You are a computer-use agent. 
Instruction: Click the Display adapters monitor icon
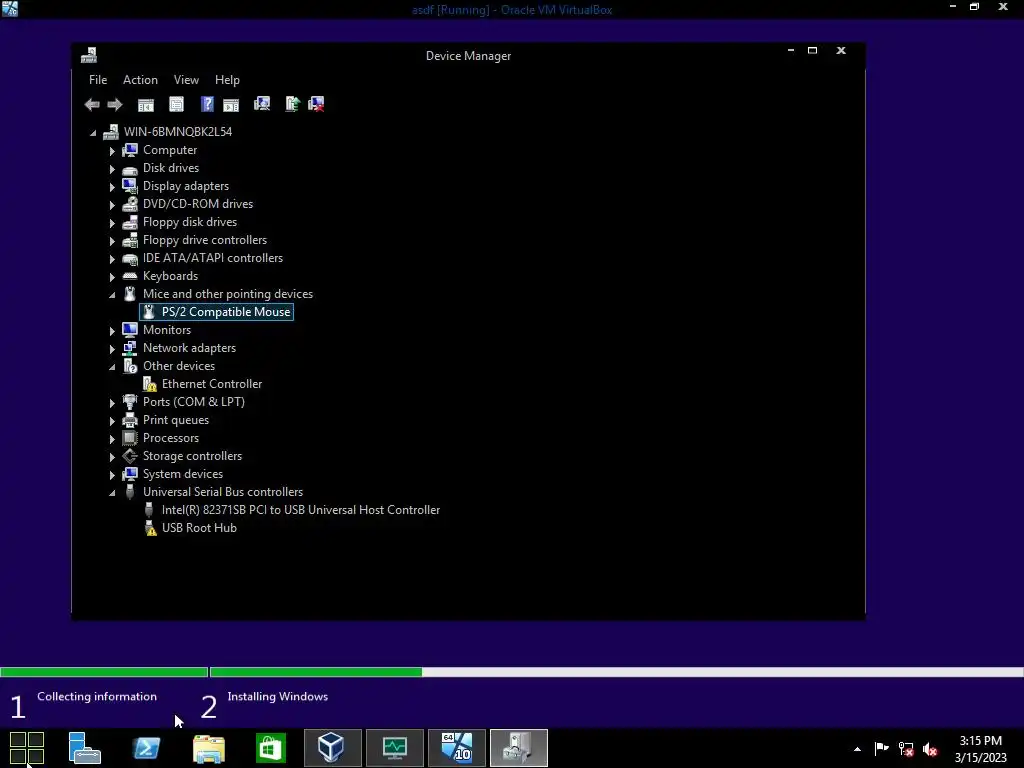pyautogui.click(x=130, y=186)
